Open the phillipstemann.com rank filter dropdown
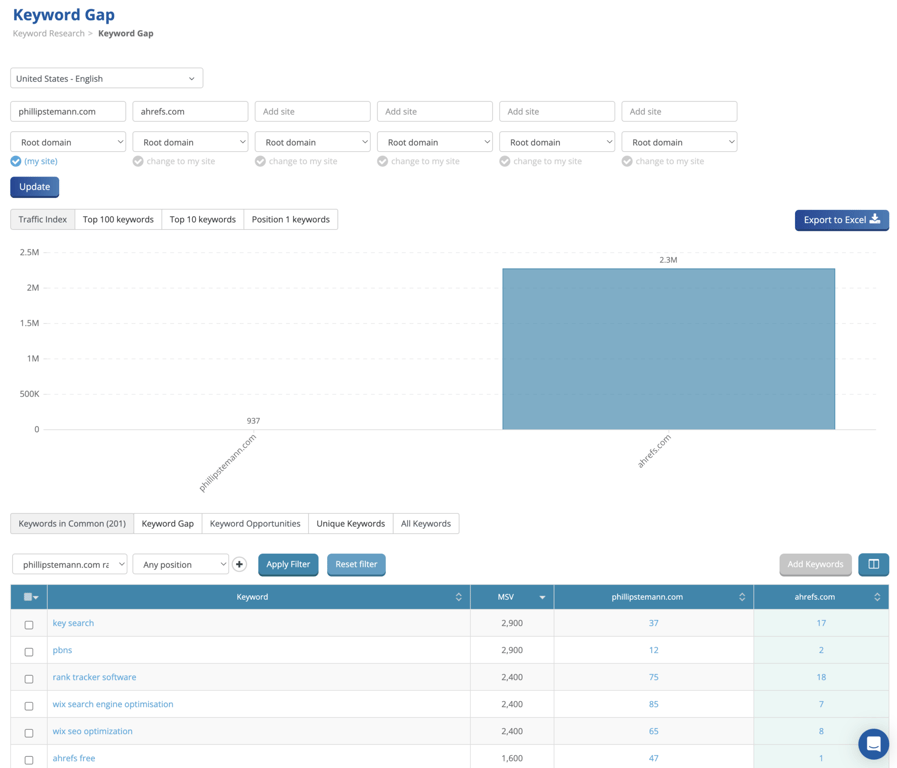The image size is (897, 768). [70, 564]
